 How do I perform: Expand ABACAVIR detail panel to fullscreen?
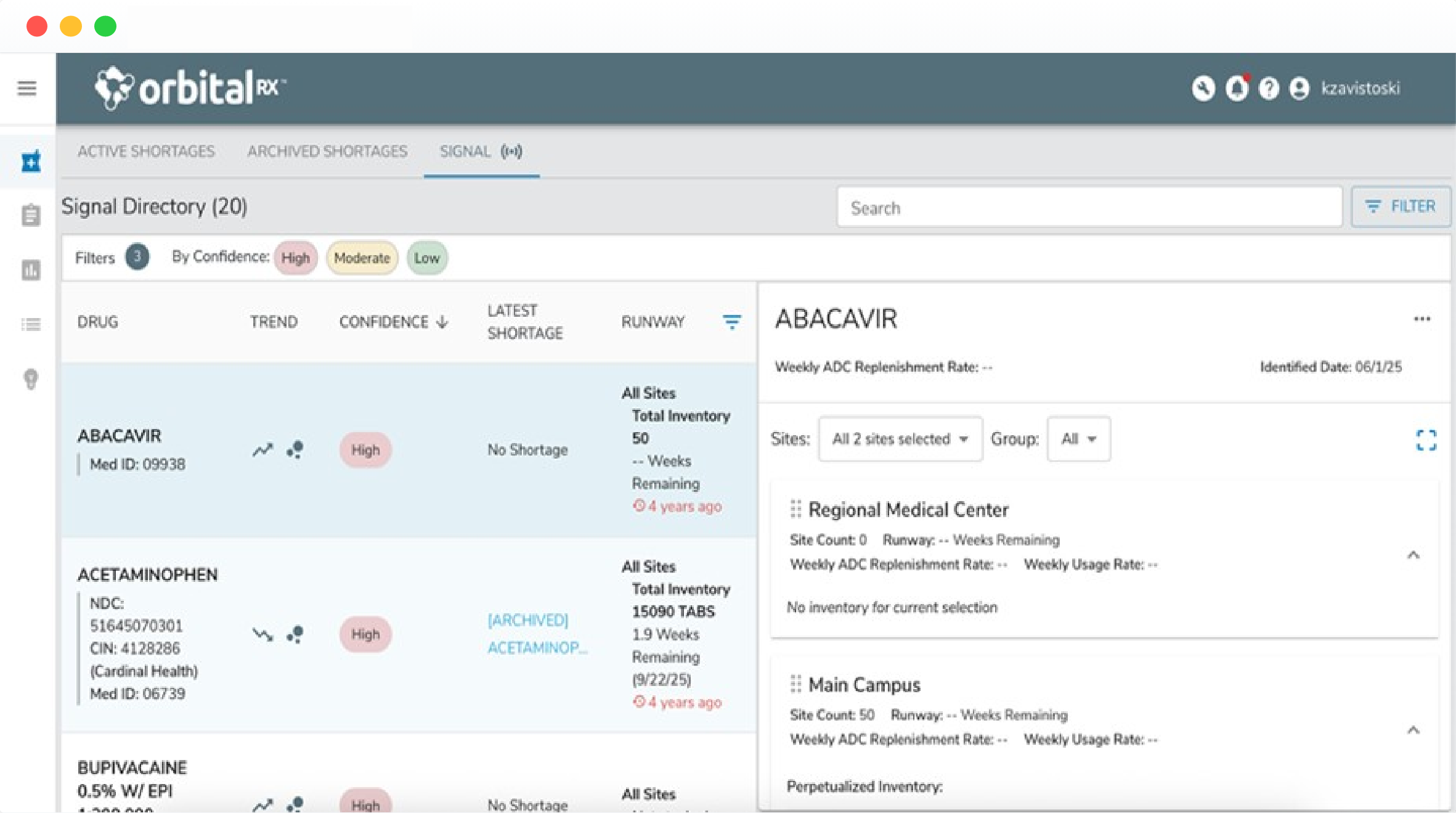point(1426,440)
